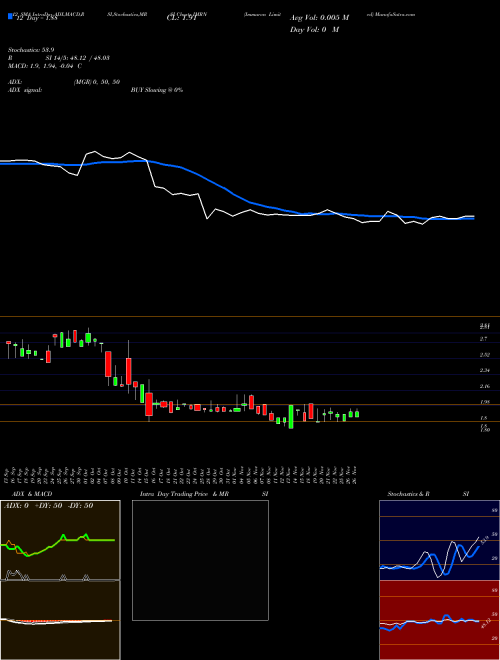
Task: Click the blue-background Stochastics chart panel
Action: (439, 540)
